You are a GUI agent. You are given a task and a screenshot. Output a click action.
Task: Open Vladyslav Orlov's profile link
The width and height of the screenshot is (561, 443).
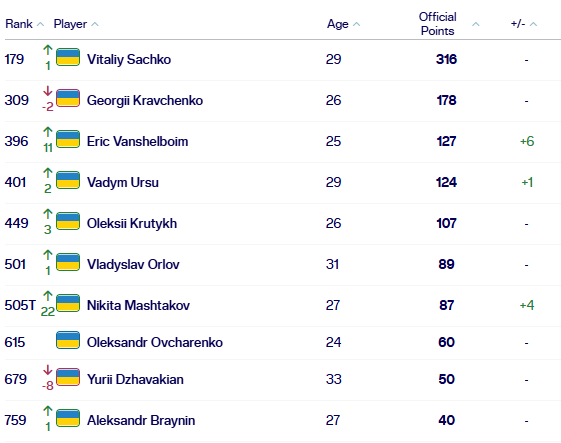pyautogui.click(x=133, y=264)
